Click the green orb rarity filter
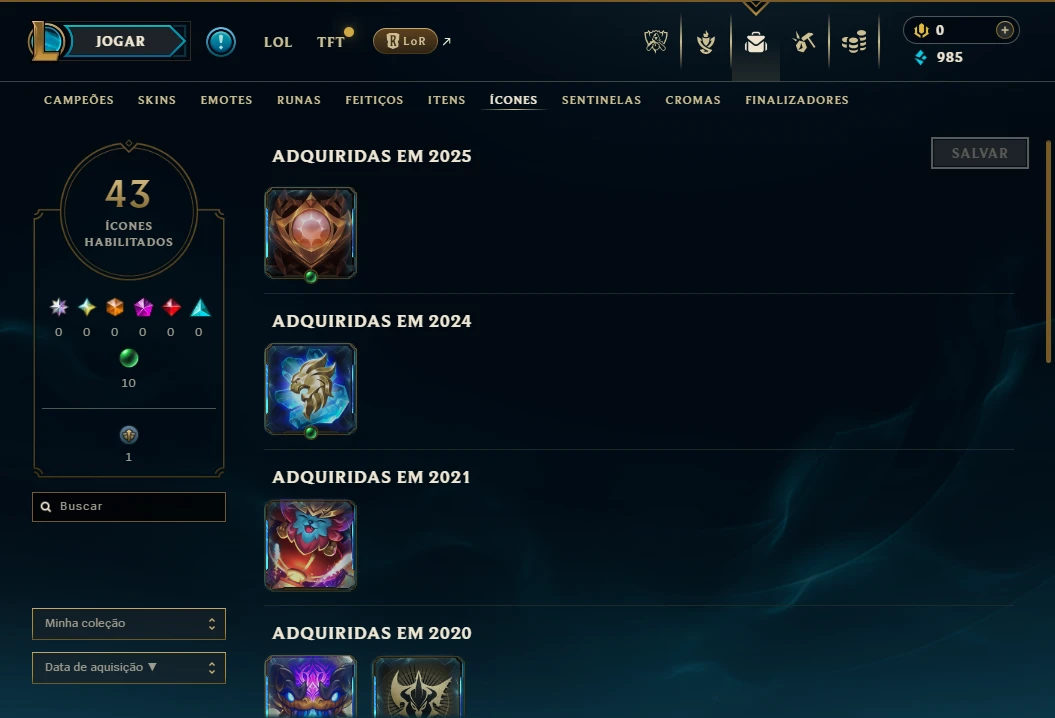 click(129, 358)
